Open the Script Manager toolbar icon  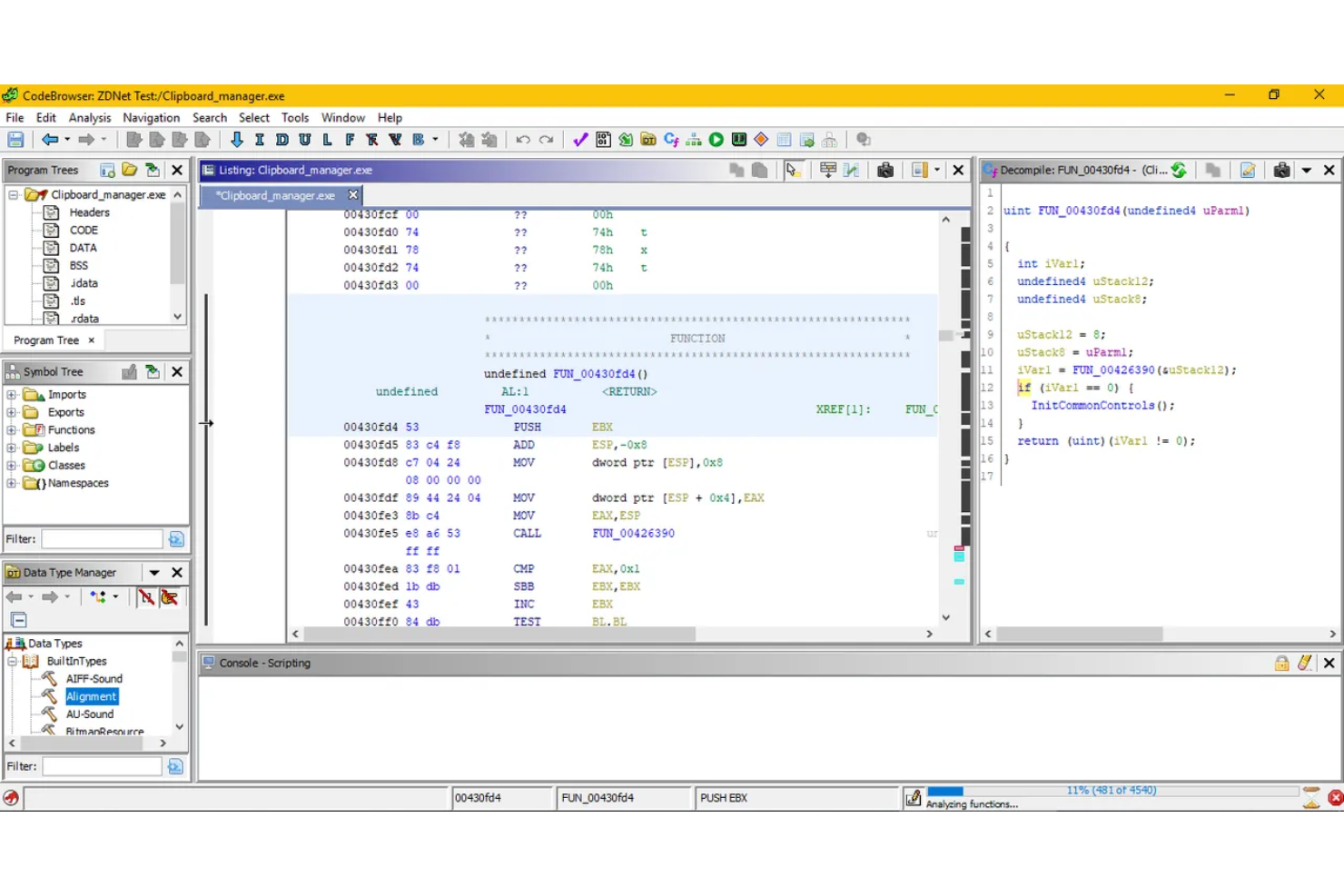pyautogui.click(x=625, y=139)
